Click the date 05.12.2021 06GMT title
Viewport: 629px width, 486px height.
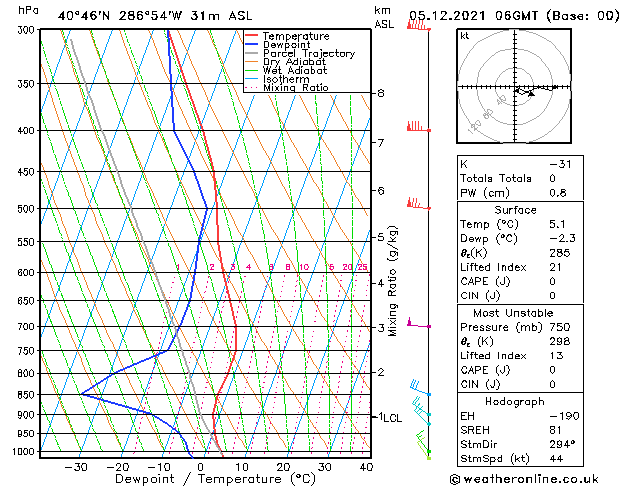click(x=474, y=16)
